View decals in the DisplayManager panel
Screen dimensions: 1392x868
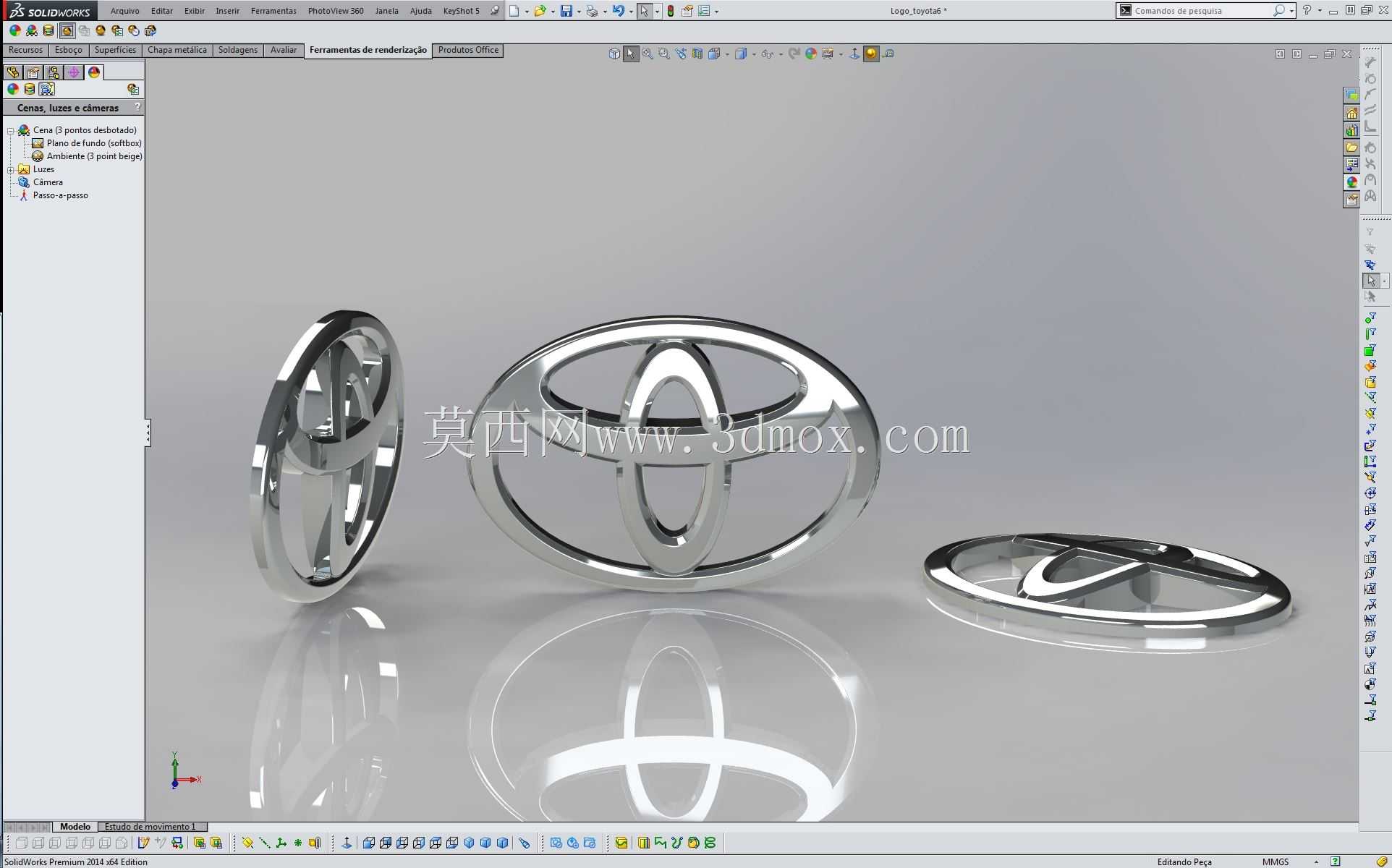[x=30, y=89]
